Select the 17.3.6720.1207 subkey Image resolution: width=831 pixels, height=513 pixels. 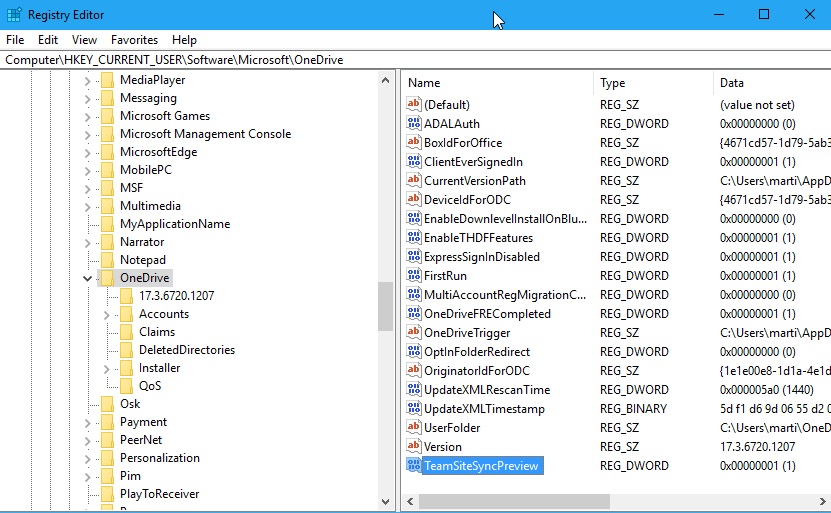tap(176, 296)
